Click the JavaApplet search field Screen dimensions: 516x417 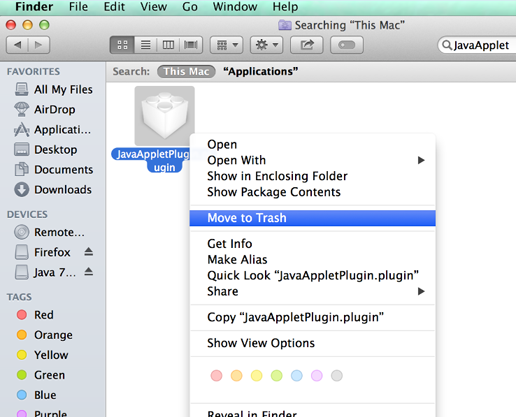pyautogui.click(x=478, y=45)
